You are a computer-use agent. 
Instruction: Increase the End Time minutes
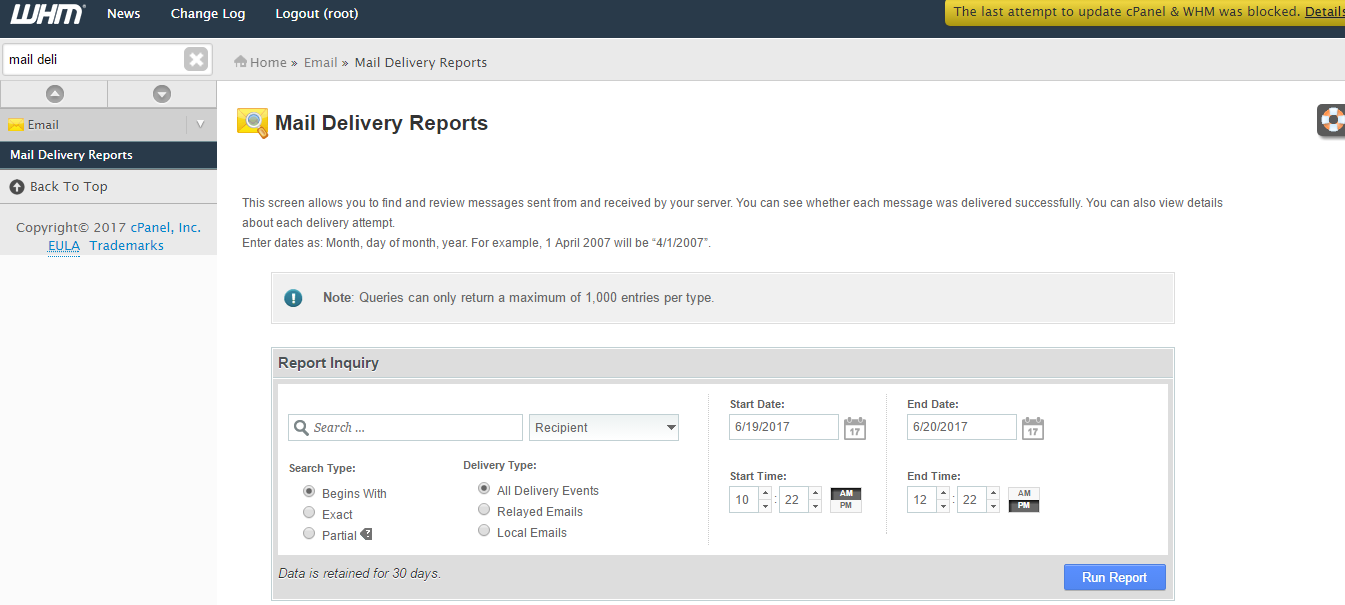coord(993,493)
